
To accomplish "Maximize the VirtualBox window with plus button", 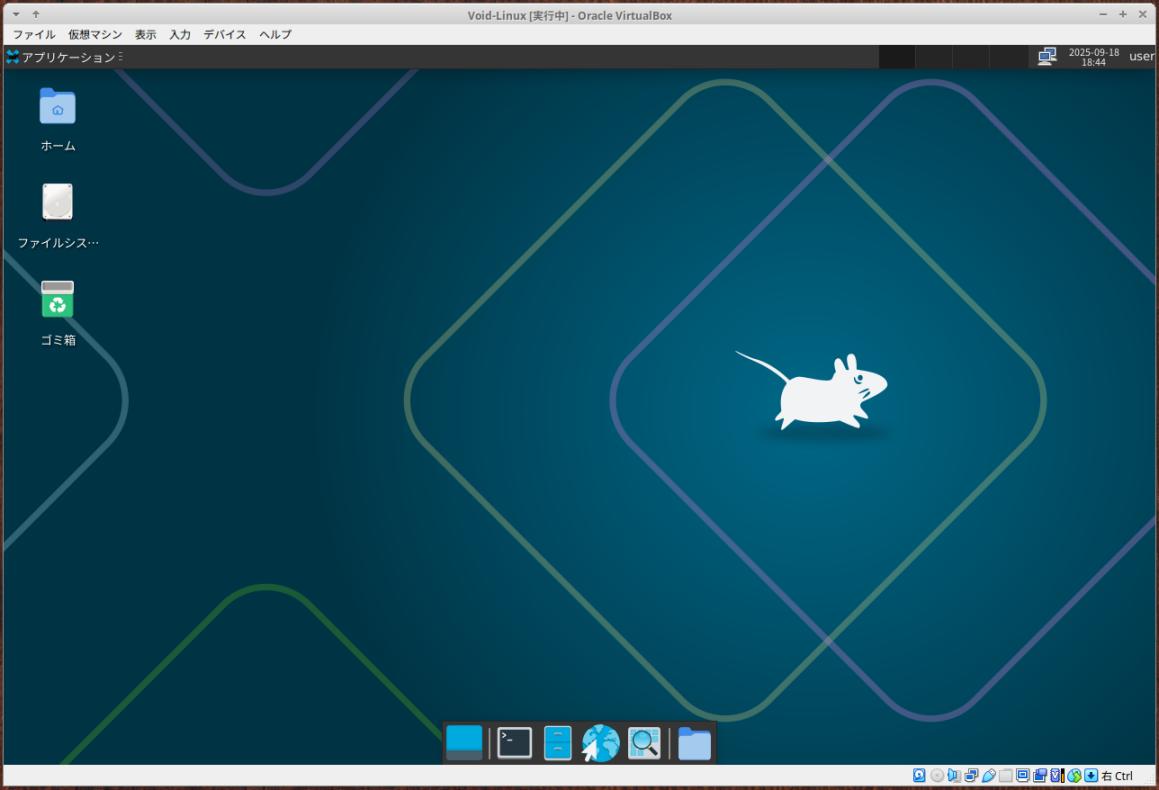I will (1123, 14).
